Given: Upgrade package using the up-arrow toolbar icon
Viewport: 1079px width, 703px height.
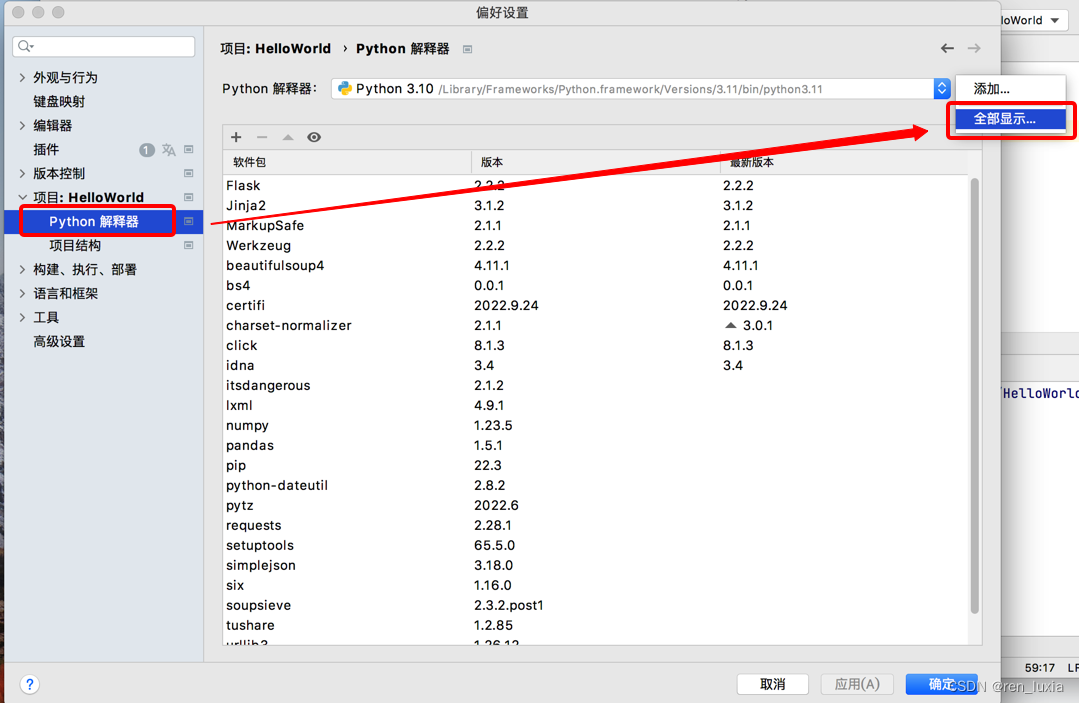Looking at the screenshot, I should pyautogui.click(x=288, y=137).
